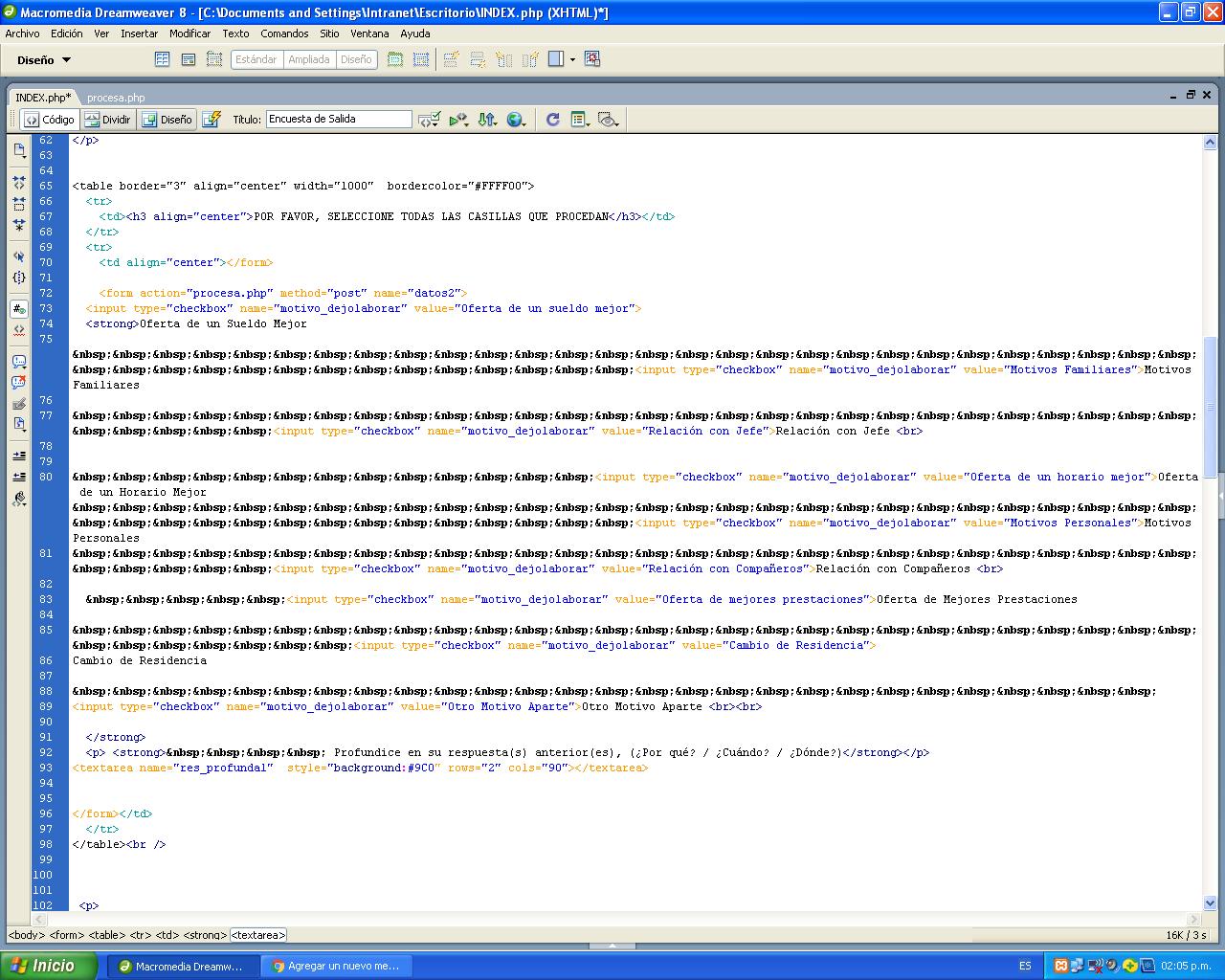
Task: Click the Wrap Tag icon
Action: pos(19,404)
